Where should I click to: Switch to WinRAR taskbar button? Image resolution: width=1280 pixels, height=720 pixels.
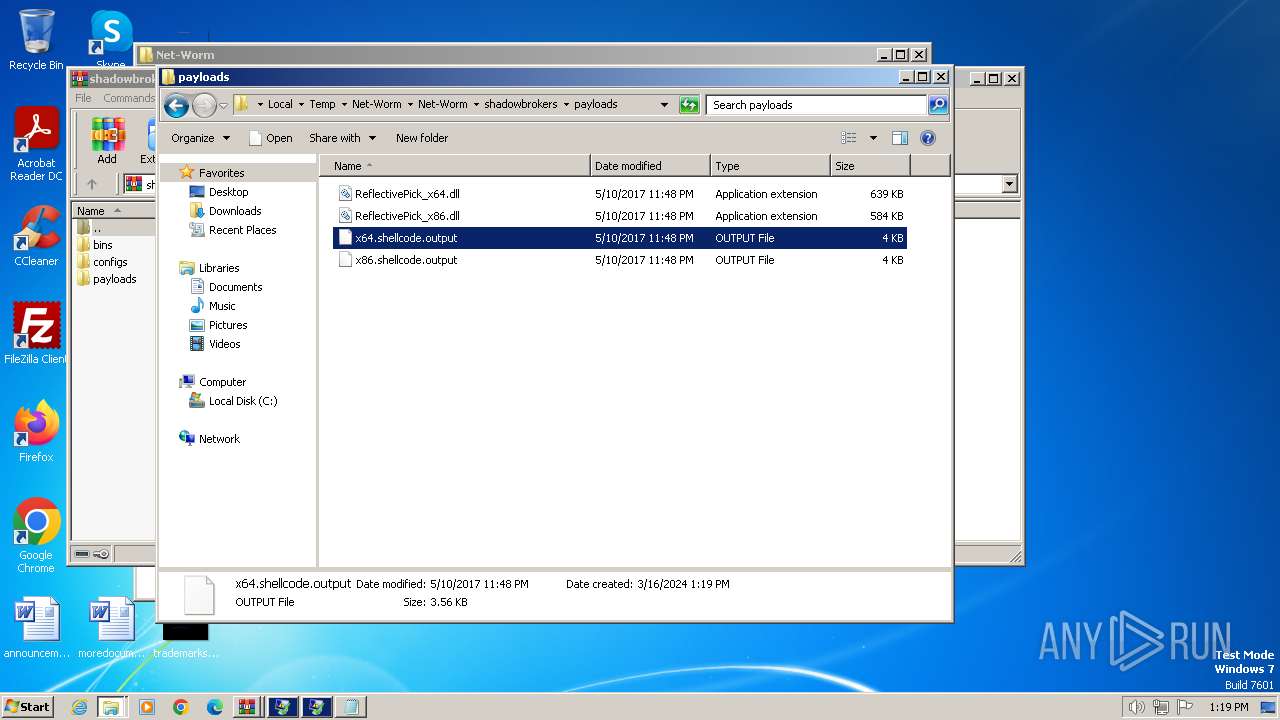coord(246,707)
